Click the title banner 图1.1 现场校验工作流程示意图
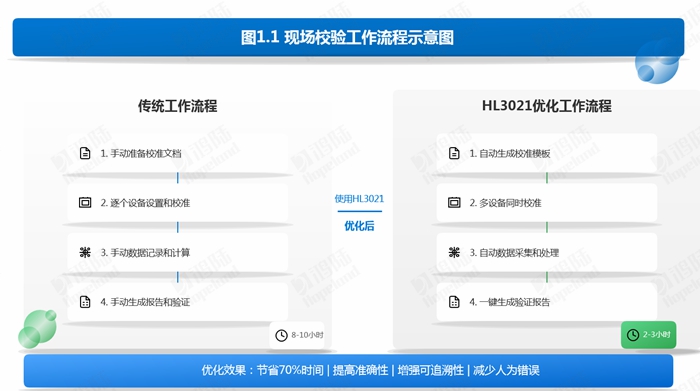This screenshot has width=700, height=391. (348, 37)
